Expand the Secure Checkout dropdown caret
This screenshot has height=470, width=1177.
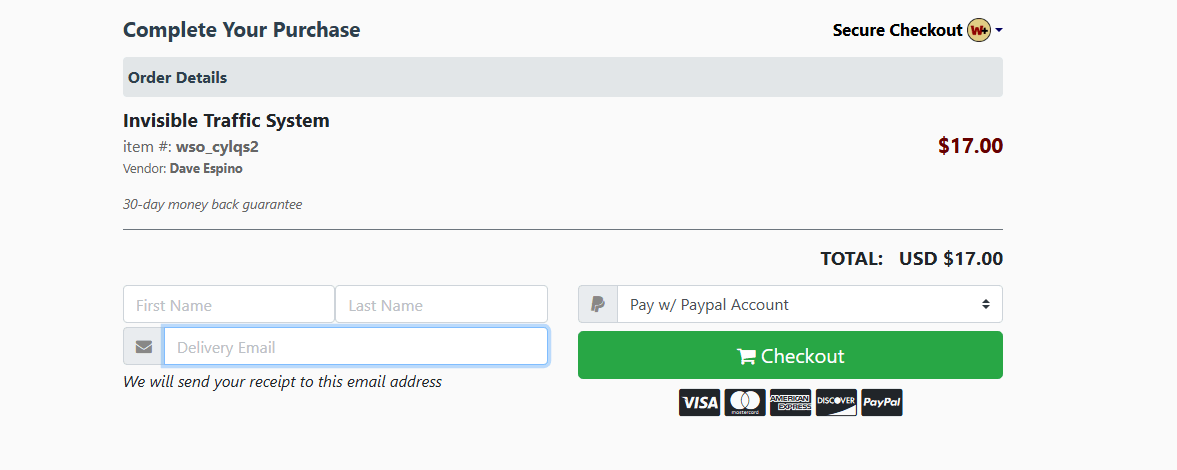999,31
